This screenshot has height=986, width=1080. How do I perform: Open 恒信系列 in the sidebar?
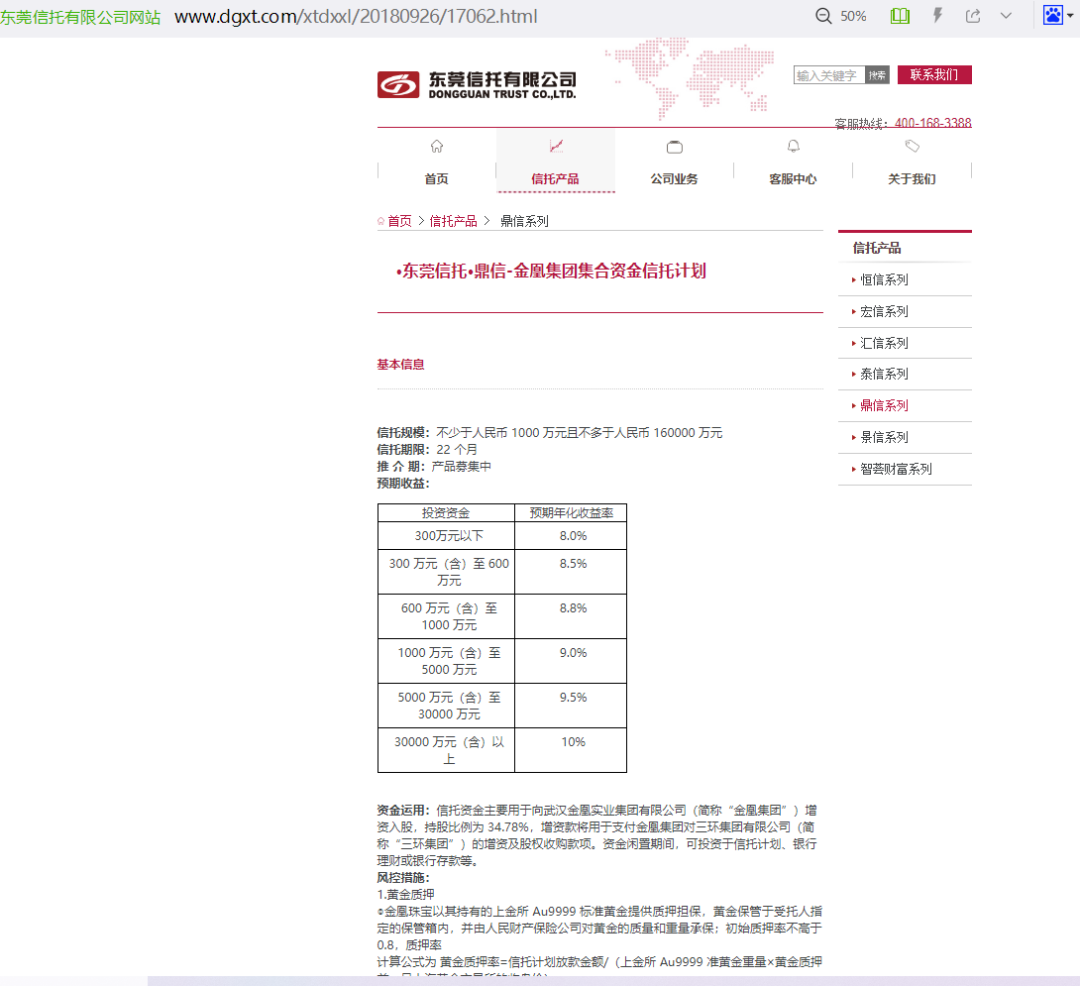(884, 280)
